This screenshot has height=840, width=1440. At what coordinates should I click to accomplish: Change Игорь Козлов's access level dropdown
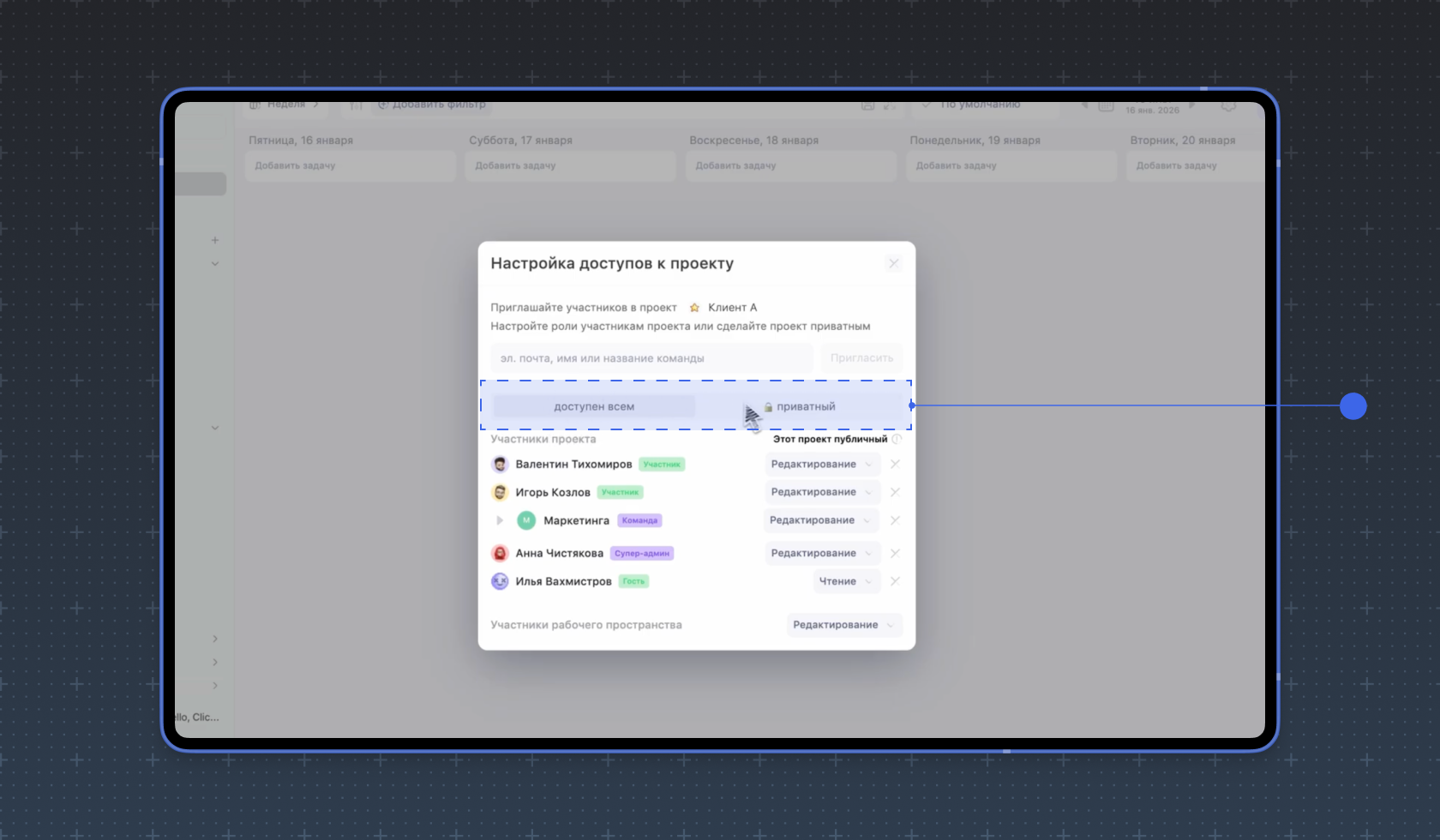click(x=821, y=492)
